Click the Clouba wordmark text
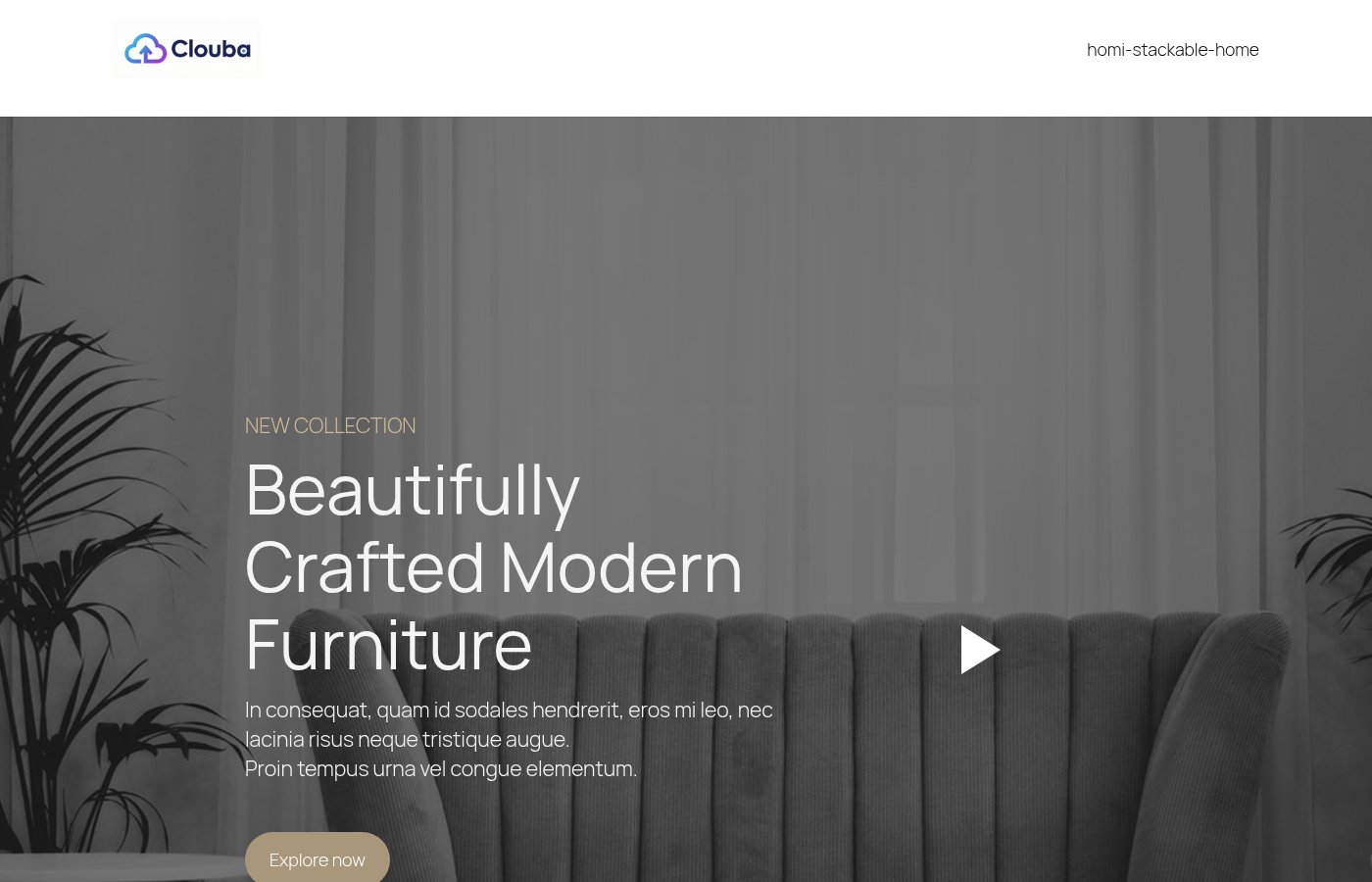Viewport: 1372px width, 882px height. 211,49
